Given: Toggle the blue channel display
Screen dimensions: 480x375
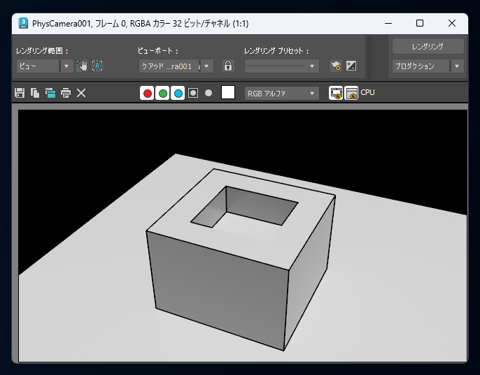Looking at the screenshot, I should coord(178,93).
